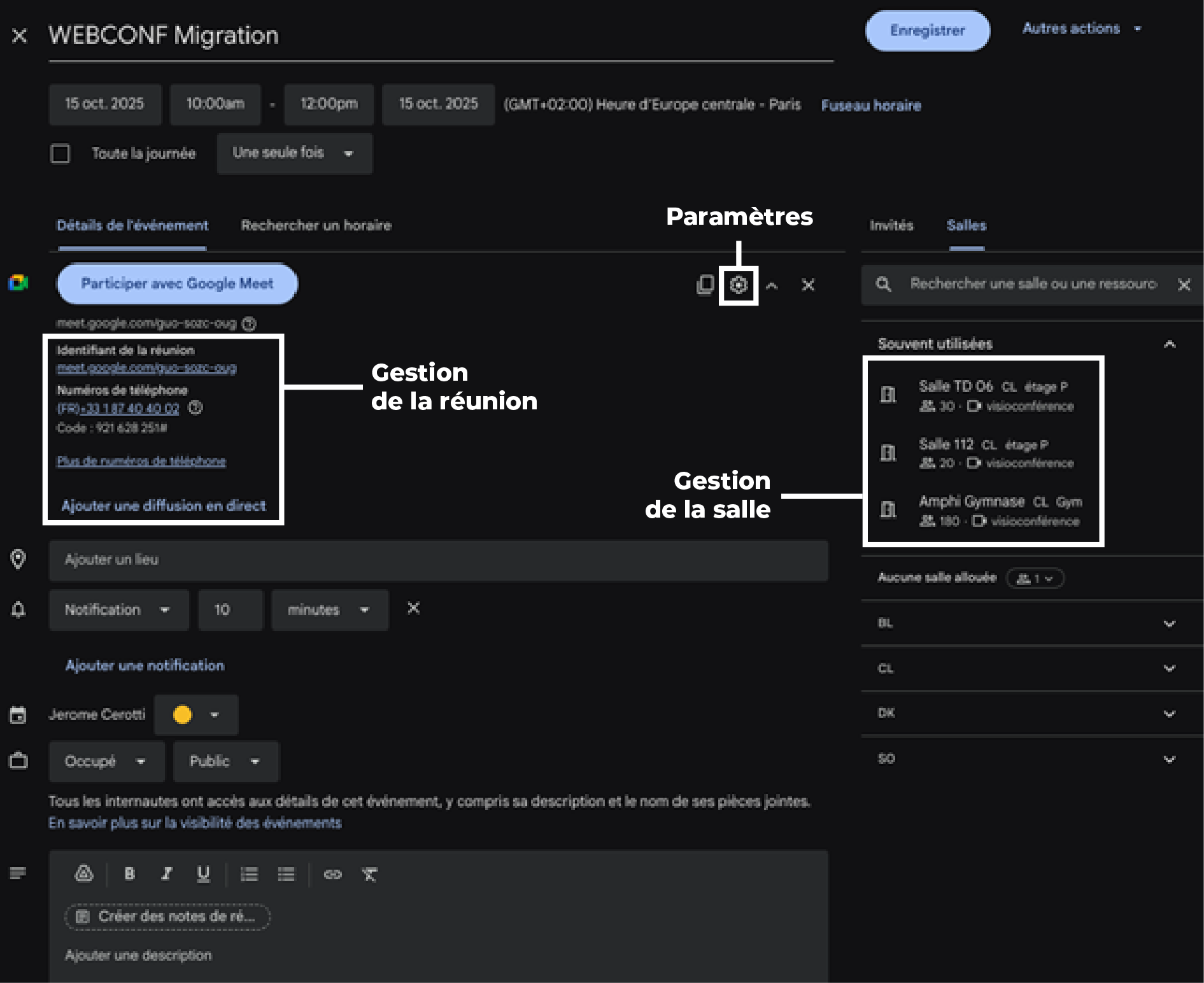Close the event editor with the X icon
Screen dimensions: 1204x983
20,36
